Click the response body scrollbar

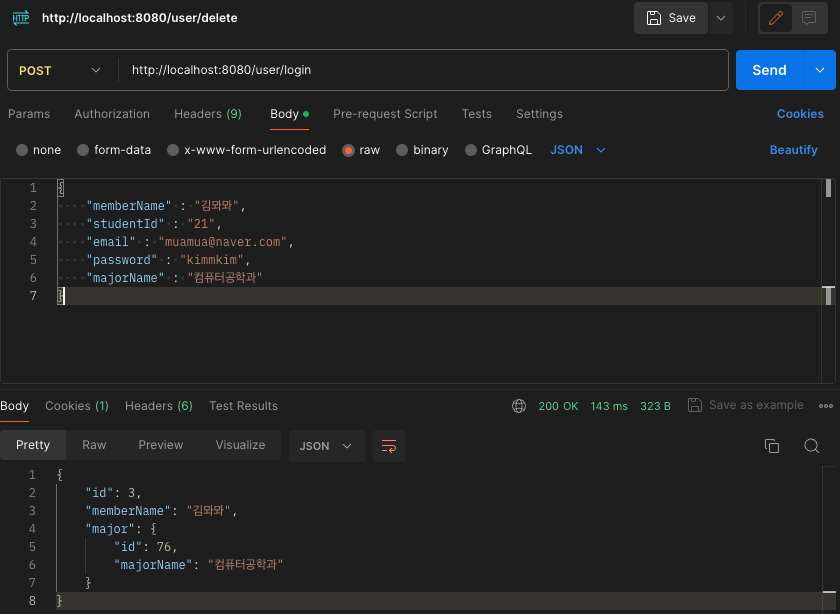[x=828, y=540]
